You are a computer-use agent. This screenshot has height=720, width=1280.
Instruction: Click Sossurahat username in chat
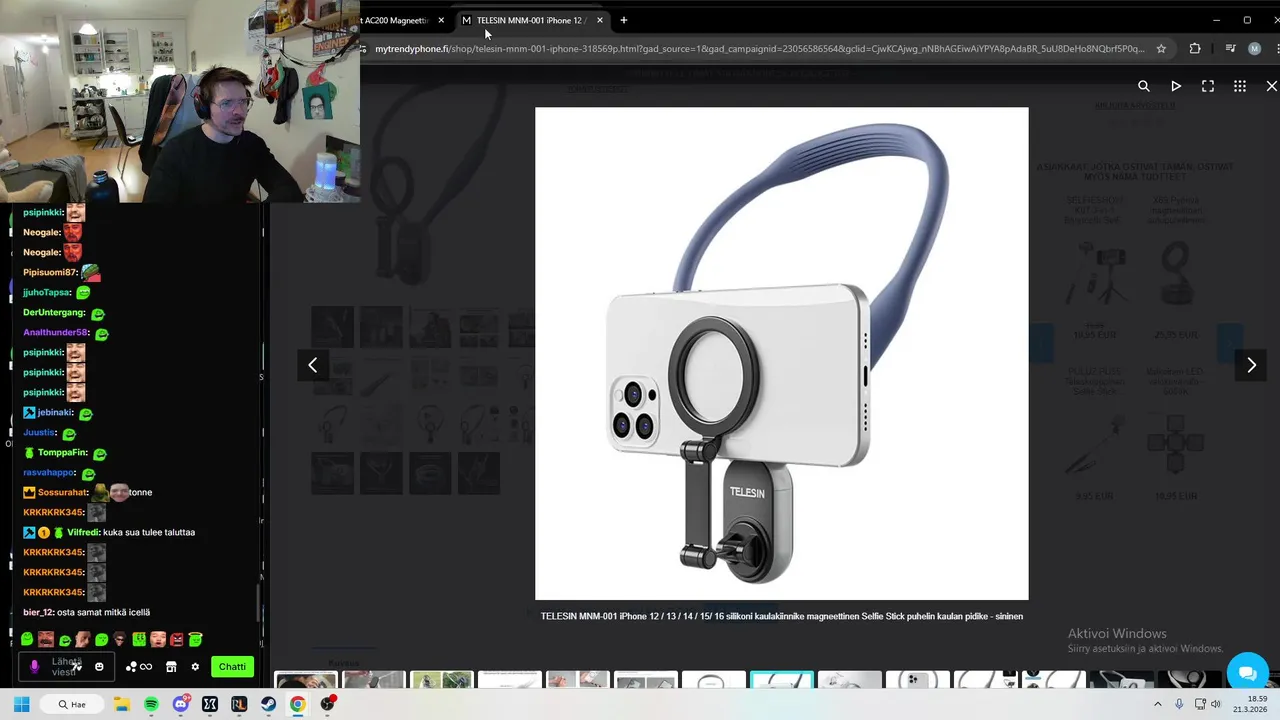[x=63, y=492]
